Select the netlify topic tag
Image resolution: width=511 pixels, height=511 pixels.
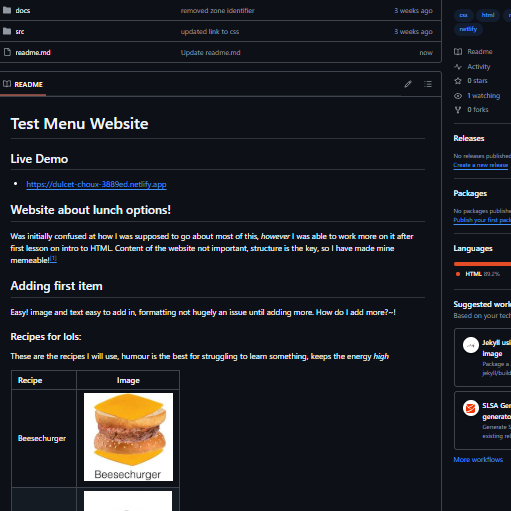[468, 29]
